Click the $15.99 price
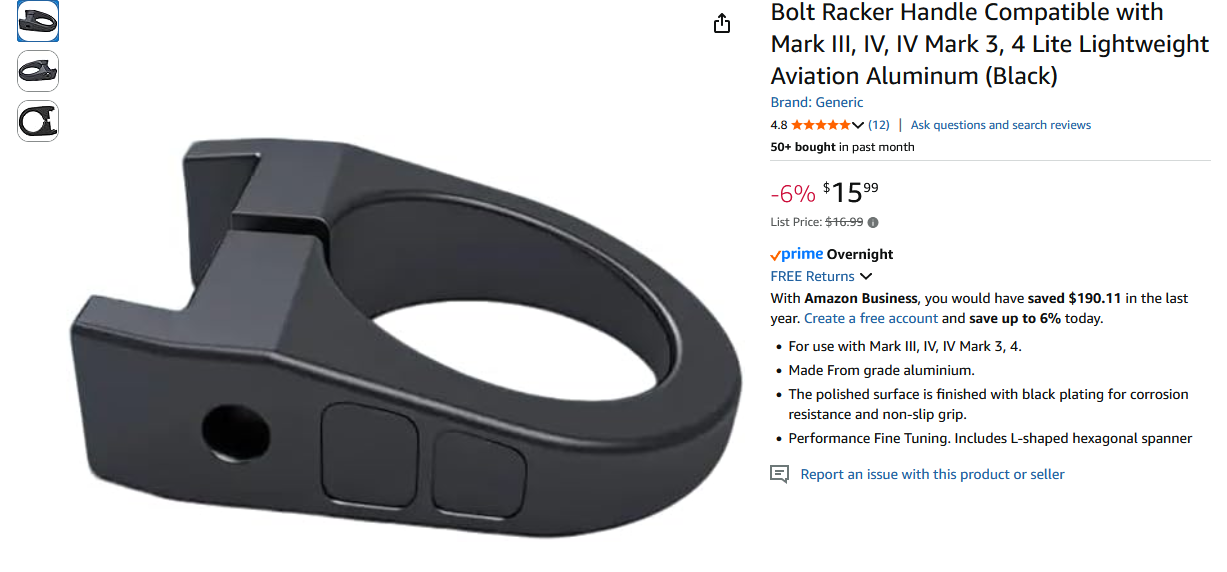This screenshot has height=572, width=1227. click(x=851, y=191)
